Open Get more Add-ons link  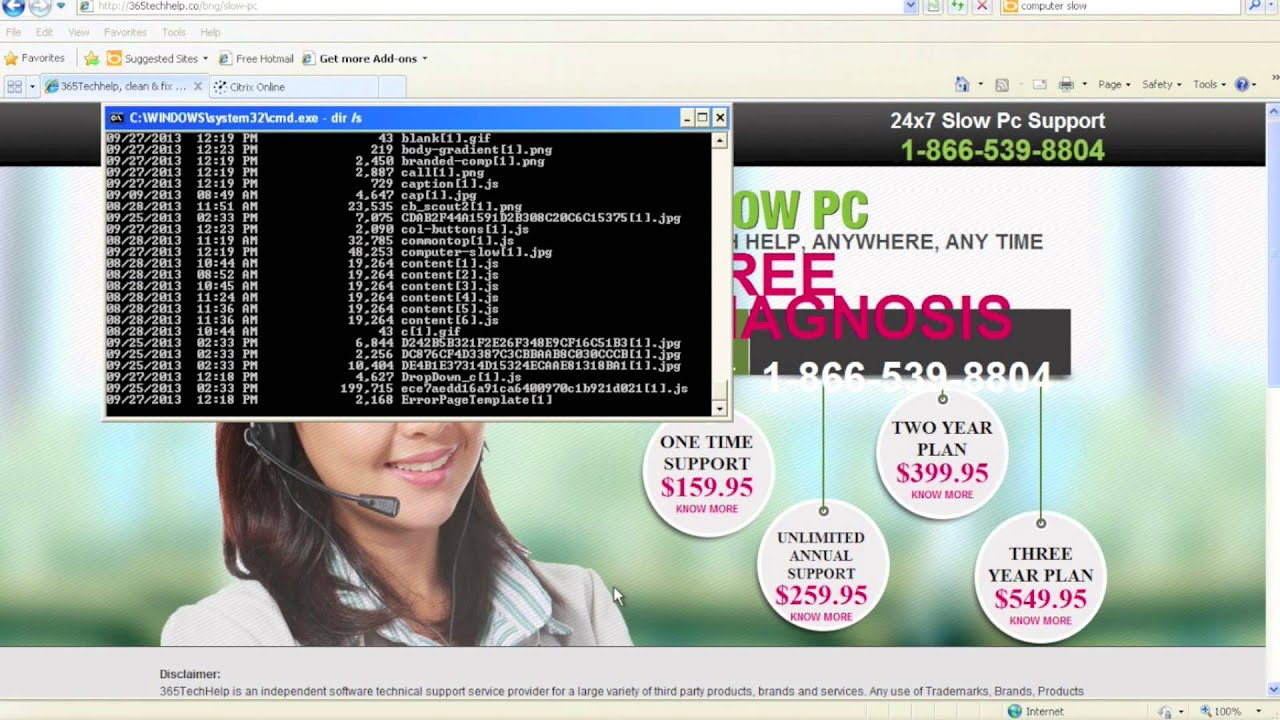pyautogui.click(x=360, y=59)
